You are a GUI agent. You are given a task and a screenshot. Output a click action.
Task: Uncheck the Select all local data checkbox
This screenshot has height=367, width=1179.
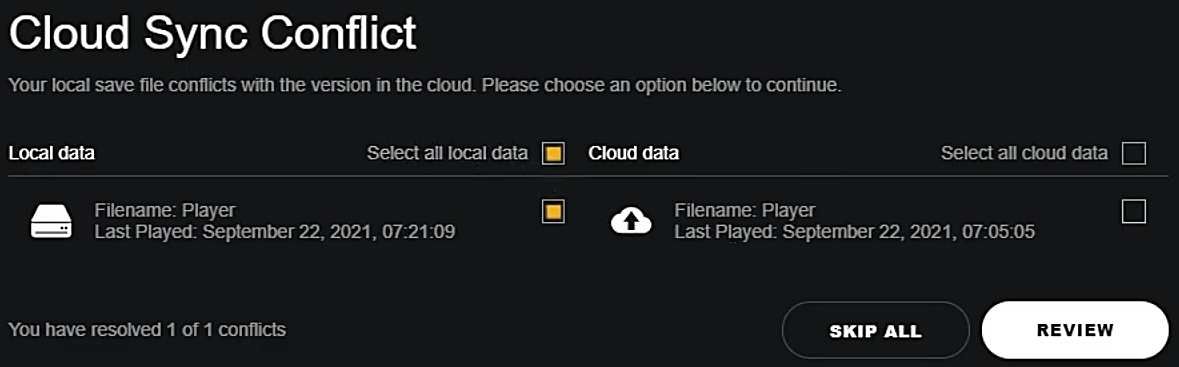pyautogui.click(x=553, y=153)
